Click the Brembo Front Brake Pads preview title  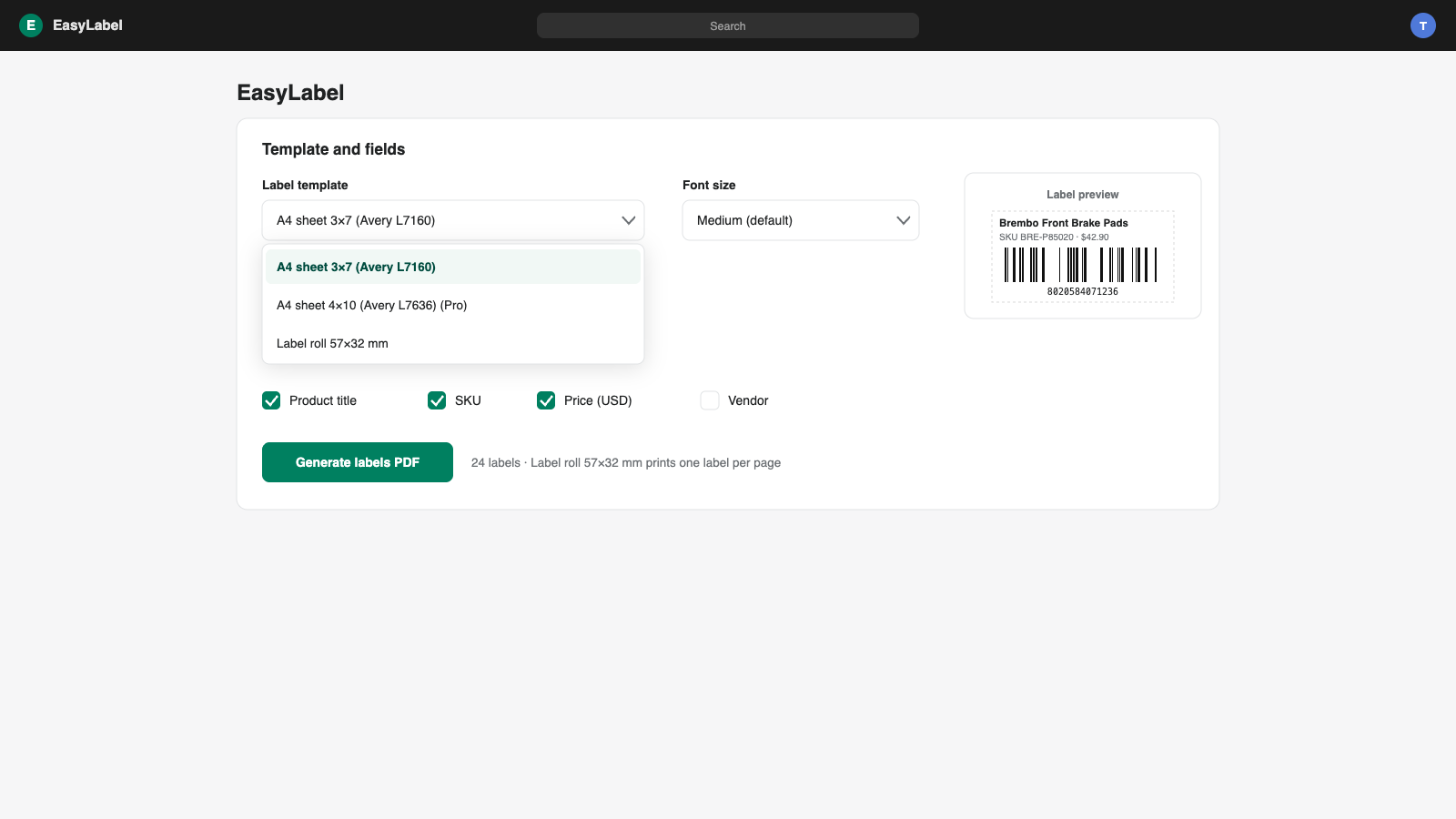(x=1064, y=223)
